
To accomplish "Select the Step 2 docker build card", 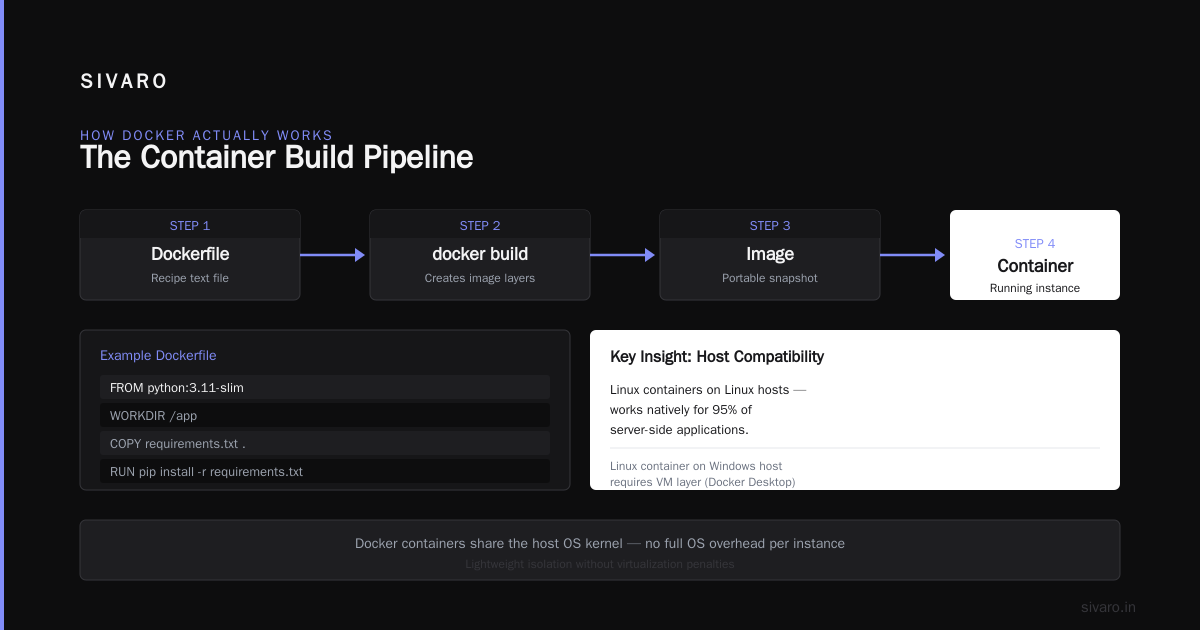I will [480, 255].
